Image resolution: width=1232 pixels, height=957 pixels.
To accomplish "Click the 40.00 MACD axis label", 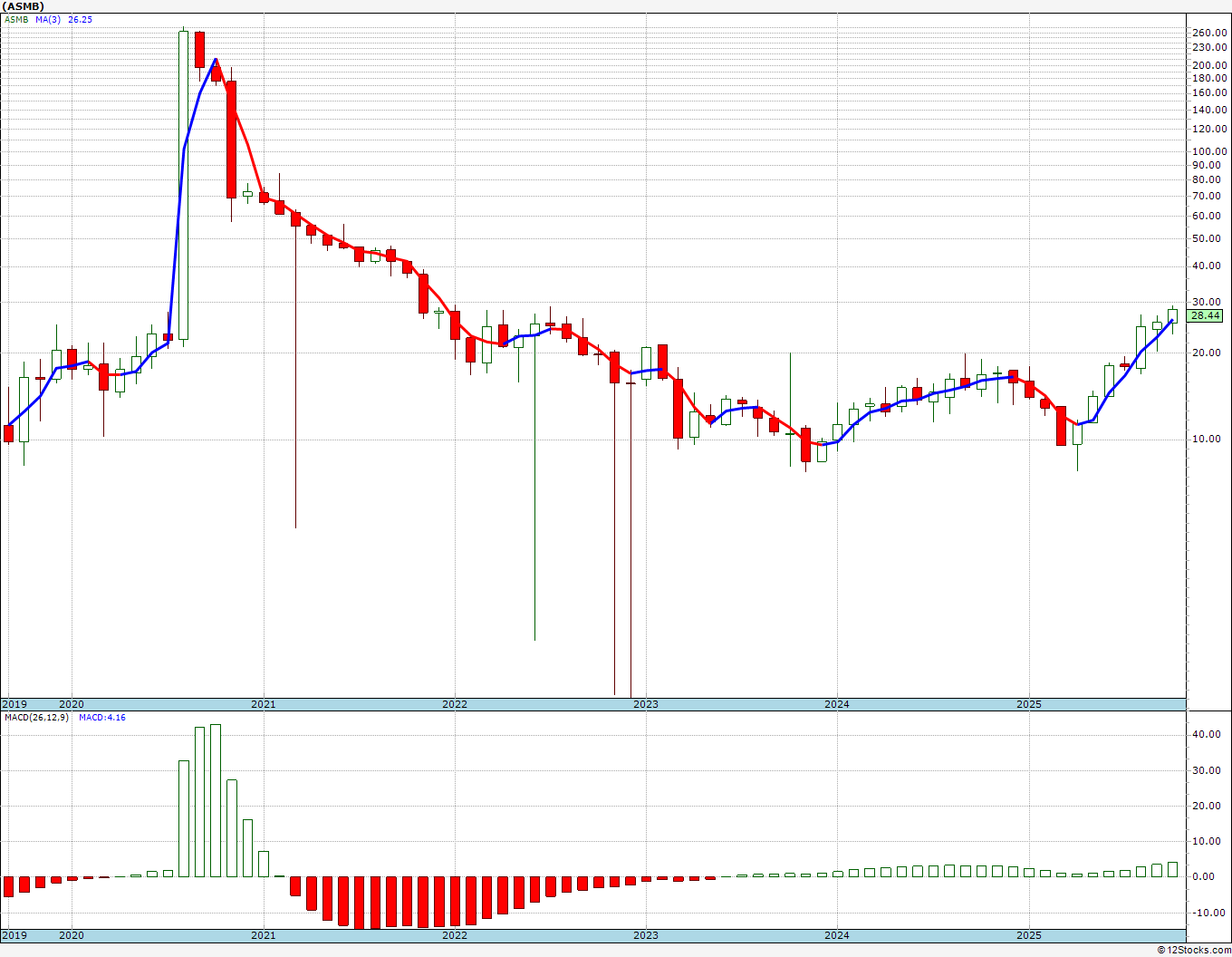I will coord(1206,735).
